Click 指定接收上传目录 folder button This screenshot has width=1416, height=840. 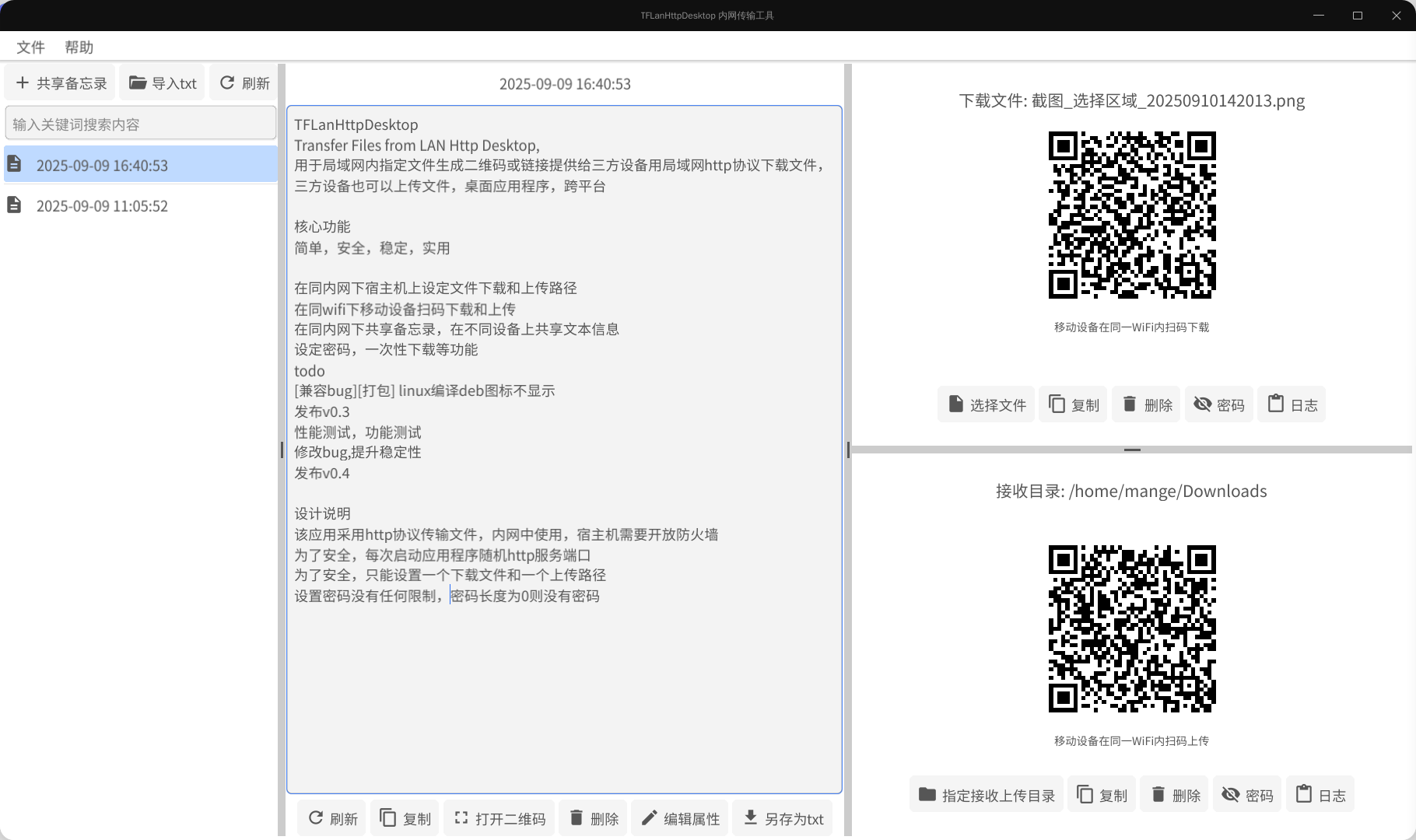[x=986, y=795]
